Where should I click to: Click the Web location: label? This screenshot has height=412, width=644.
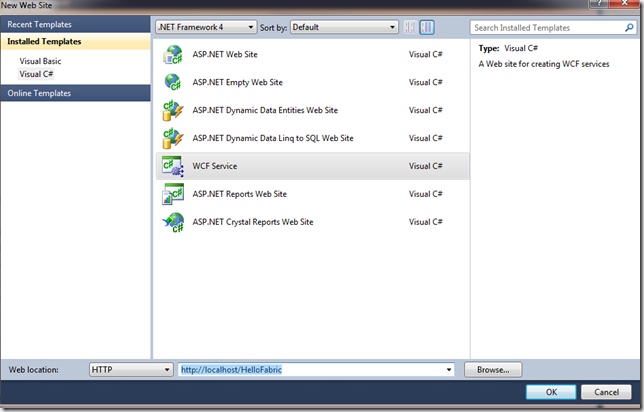coord(34,370)
